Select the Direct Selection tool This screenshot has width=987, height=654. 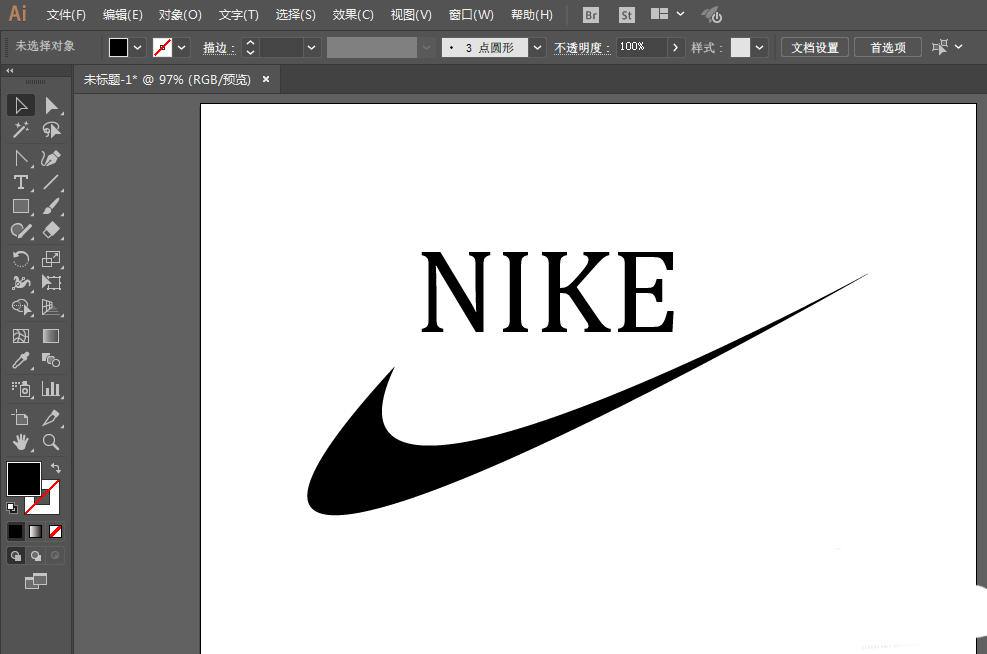coord(51,106)
